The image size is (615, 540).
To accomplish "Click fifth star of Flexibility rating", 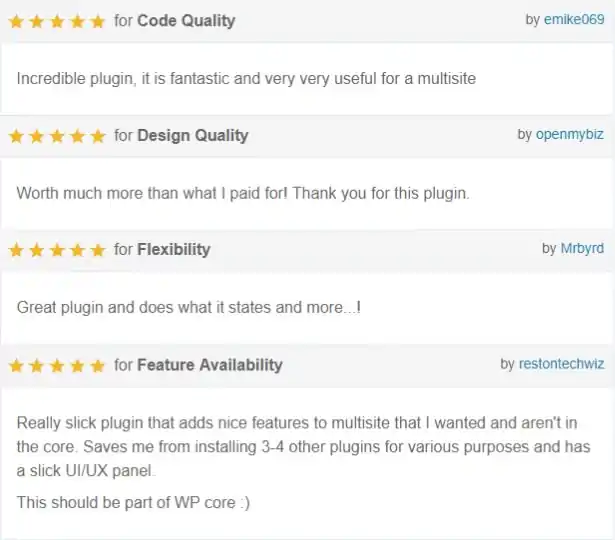I will tap(98, 250).
